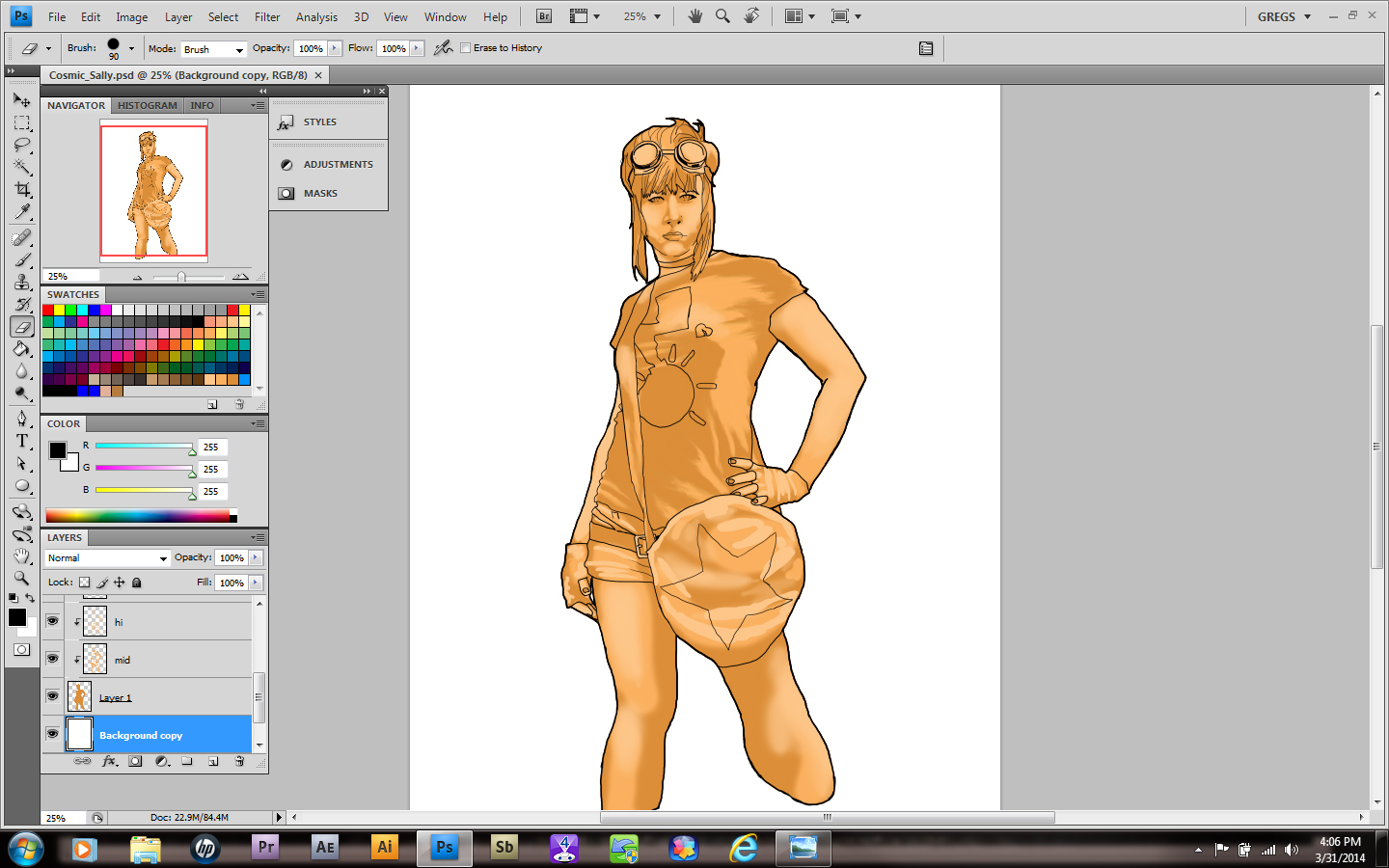Expand the GREGS workspace switcher

[x=1284, y=16]
